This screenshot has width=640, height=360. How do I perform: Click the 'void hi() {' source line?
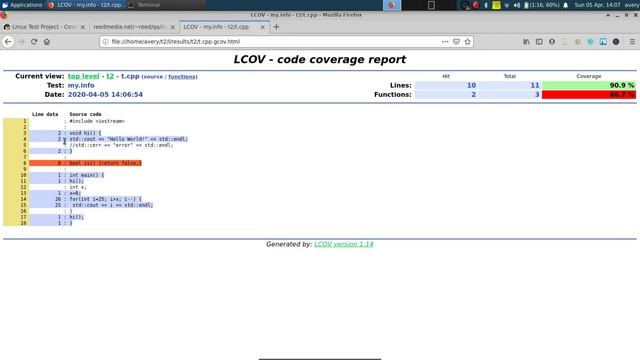pyautogui.click(x=85, y=133)
